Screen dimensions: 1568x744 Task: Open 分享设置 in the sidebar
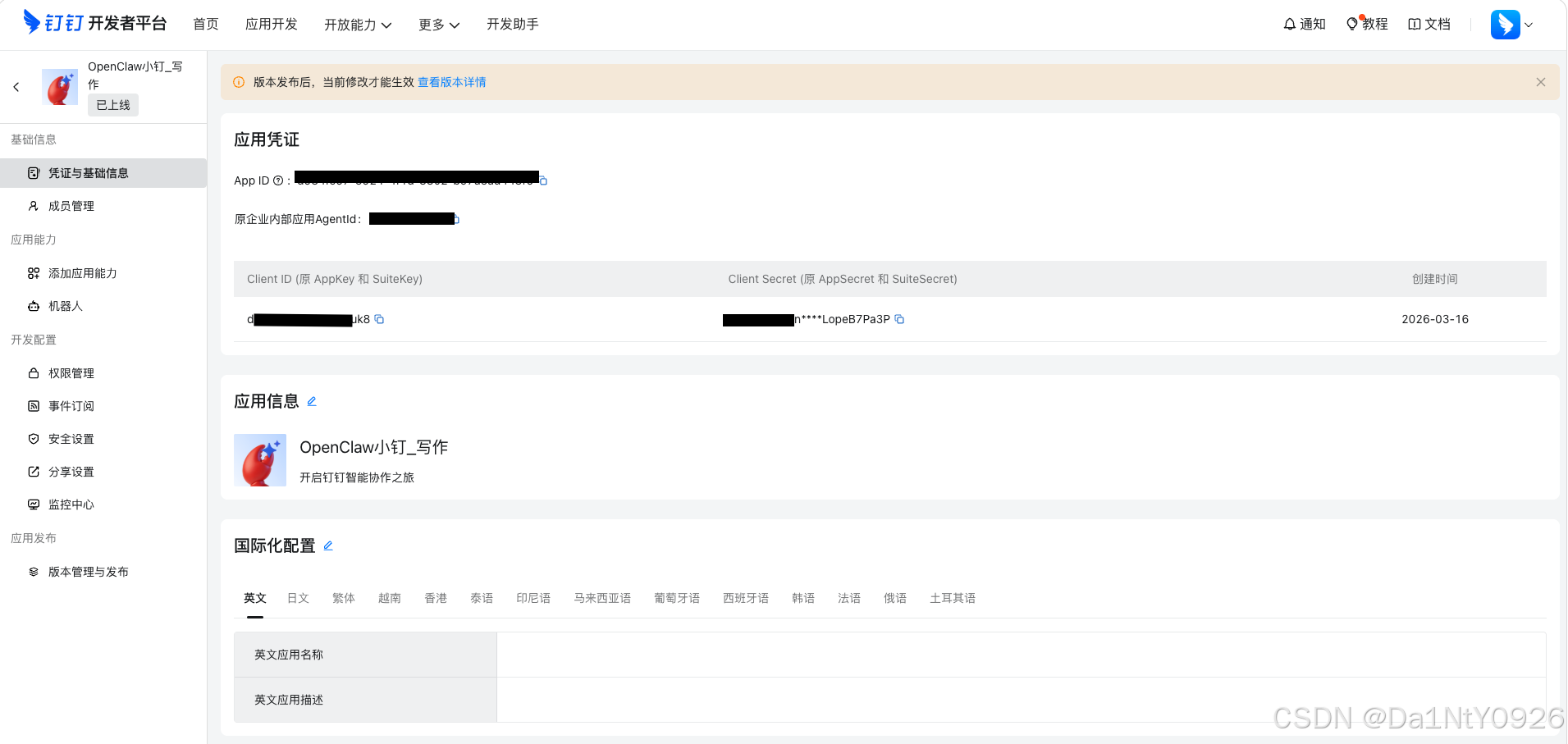point(103,472)
